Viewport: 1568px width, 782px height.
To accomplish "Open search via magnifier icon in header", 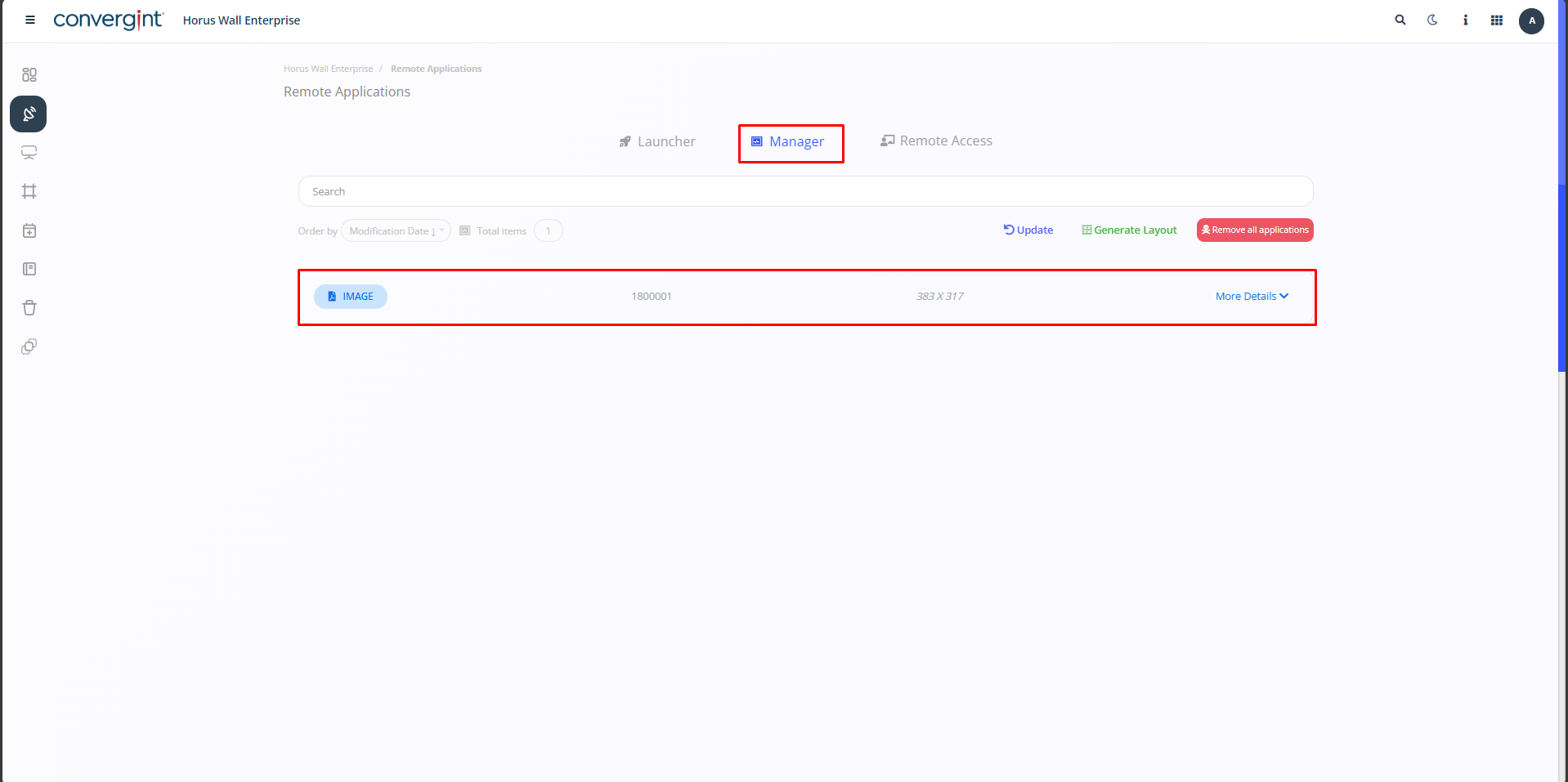I will pyautogui.click(x=1400, y=20).
